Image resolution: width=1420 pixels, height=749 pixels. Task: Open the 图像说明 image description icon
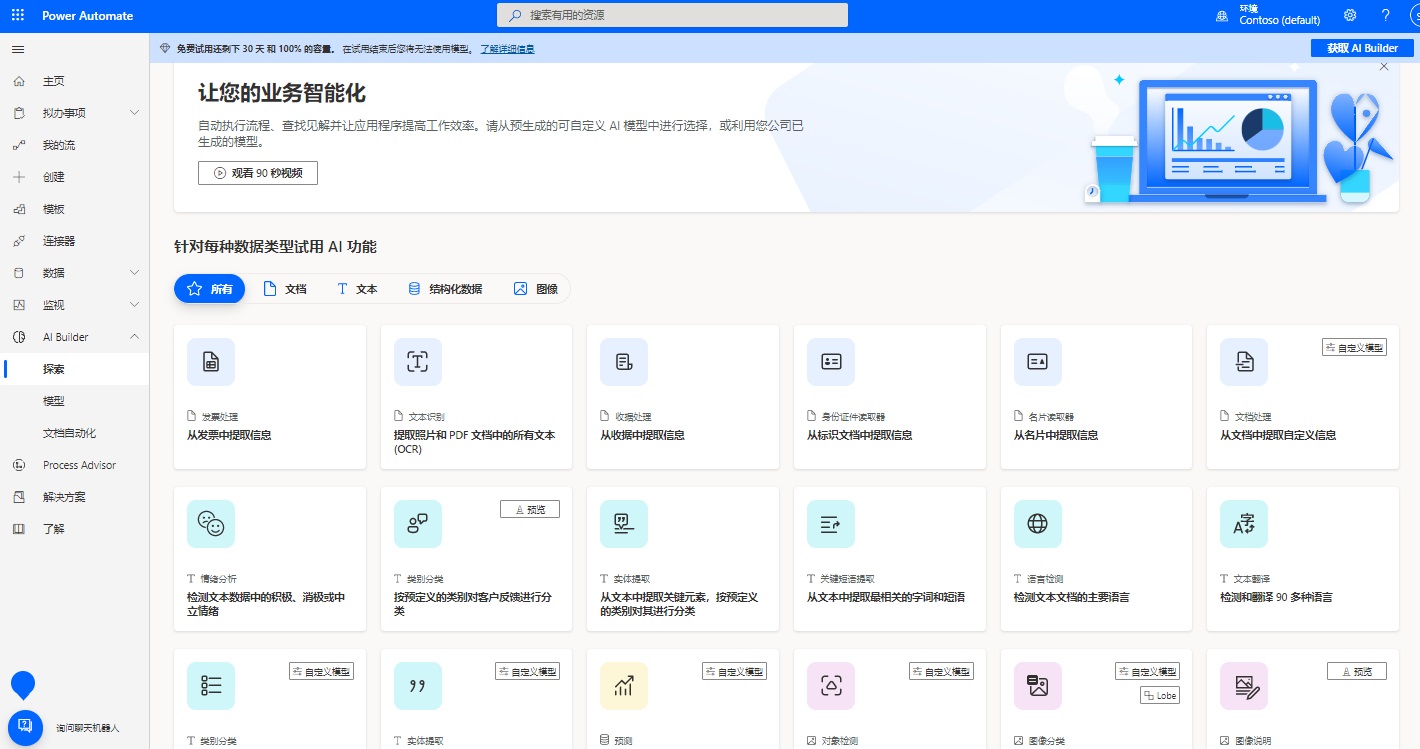pyautogui.click(x=1244, y=686)
